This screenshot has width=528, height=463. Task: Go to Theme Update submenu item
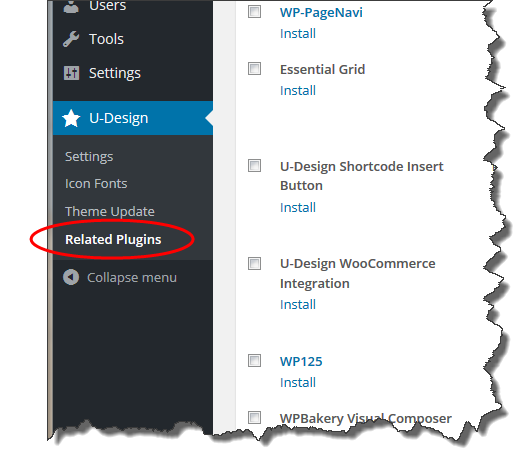point(110,212)
